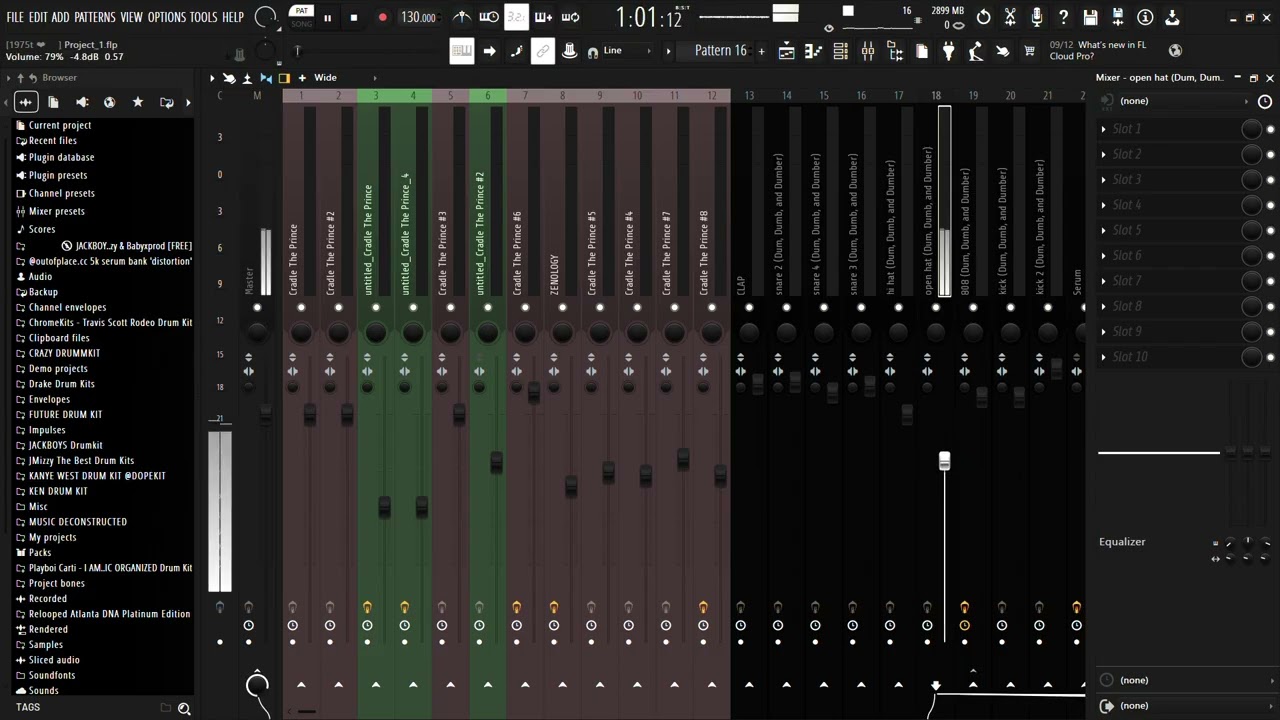Add a new pattern with plus button

(761, 51)
